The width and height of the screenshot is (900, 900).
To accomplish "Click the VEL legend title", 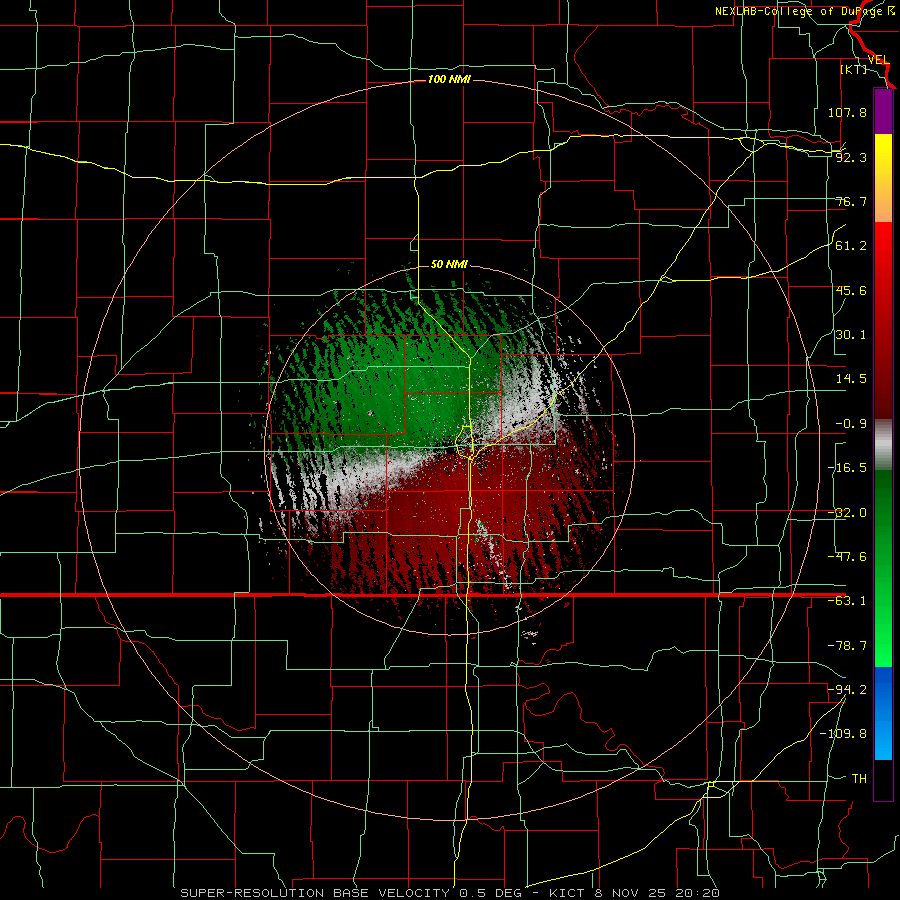I will tap(878, 60).
